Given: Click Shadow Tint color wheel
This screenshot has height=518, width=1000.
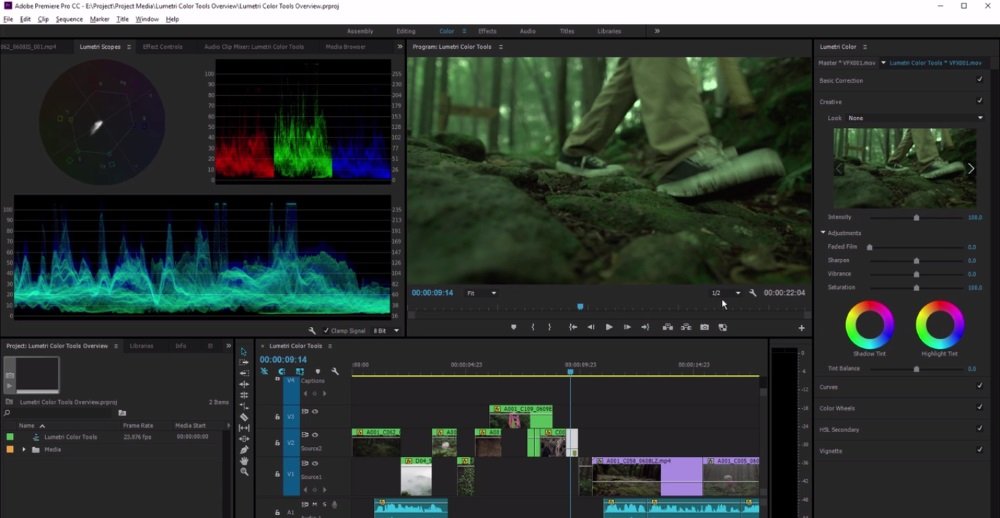Looking at the screenshot, I should (869, 325).
